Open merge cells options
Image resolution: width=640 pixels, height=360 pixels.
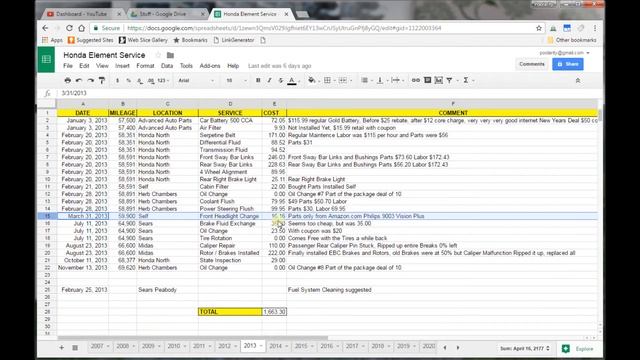(345, 80)
